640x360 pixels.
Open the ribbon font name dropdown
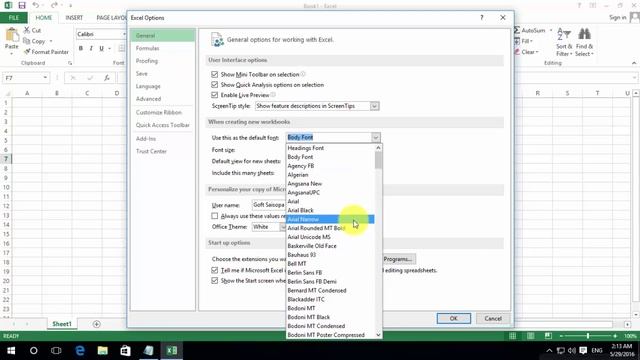(124, 34)
